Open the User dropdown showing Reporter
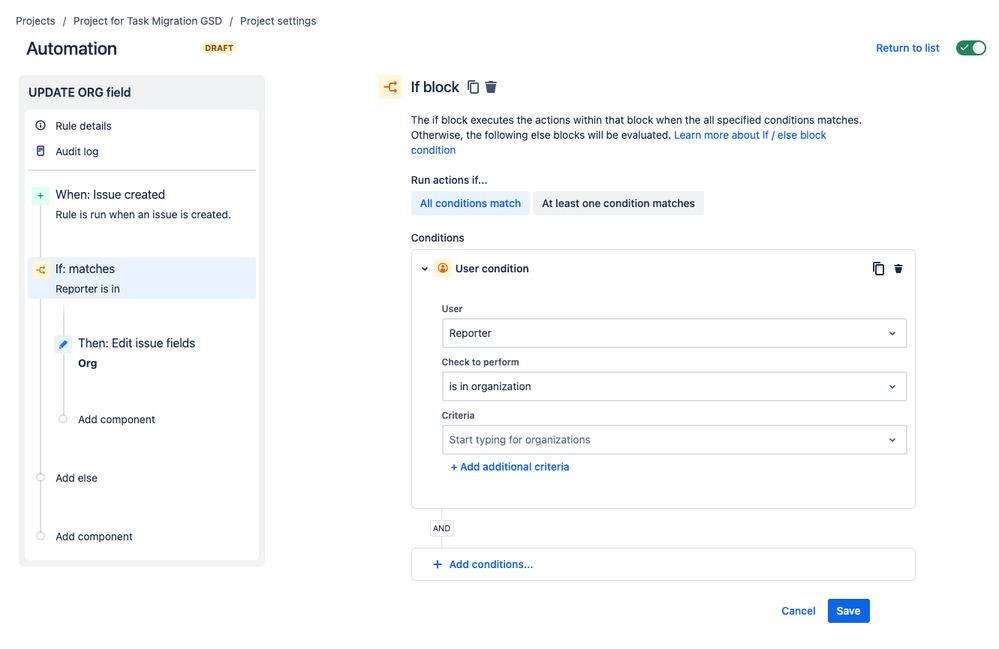Image resolution: width=999 pixels, height=649 pixels. coord(673,333)
